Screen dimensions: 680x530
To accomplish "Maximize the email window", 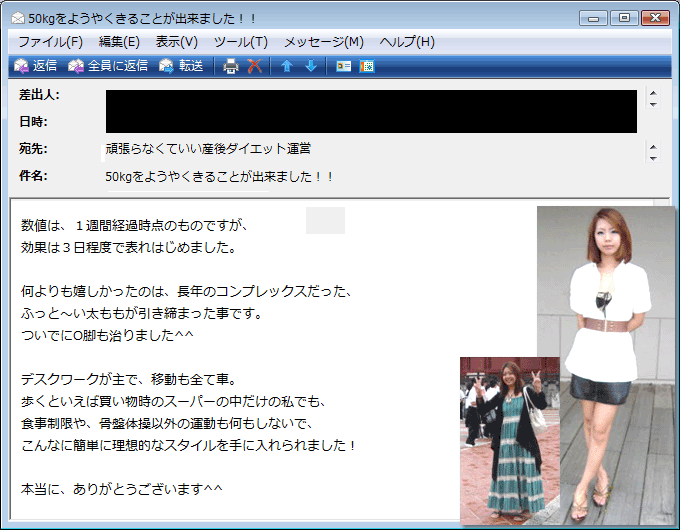I will (x=624, y=18).
